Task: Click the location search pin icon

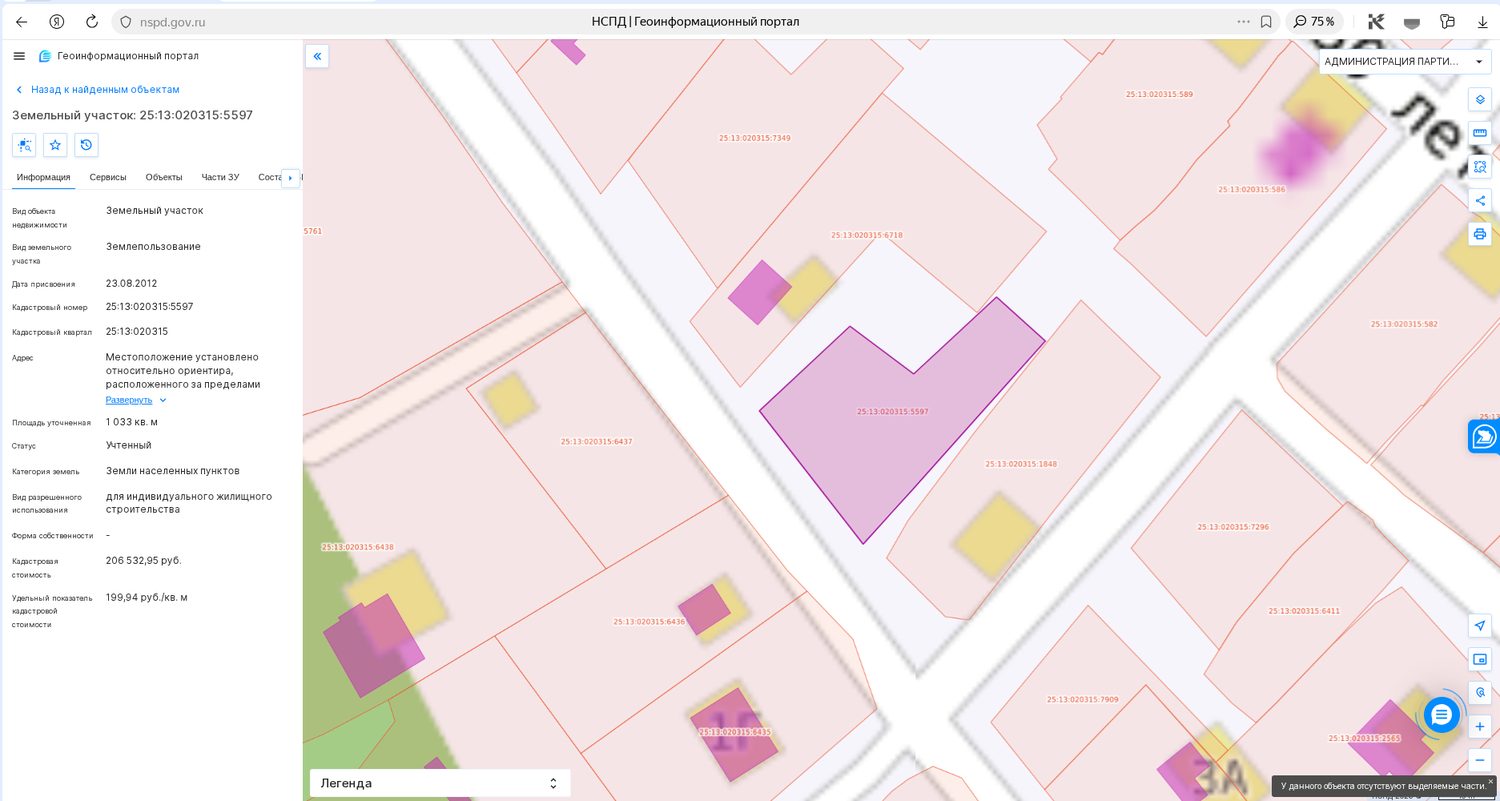Action: [x=1480, y=692]
